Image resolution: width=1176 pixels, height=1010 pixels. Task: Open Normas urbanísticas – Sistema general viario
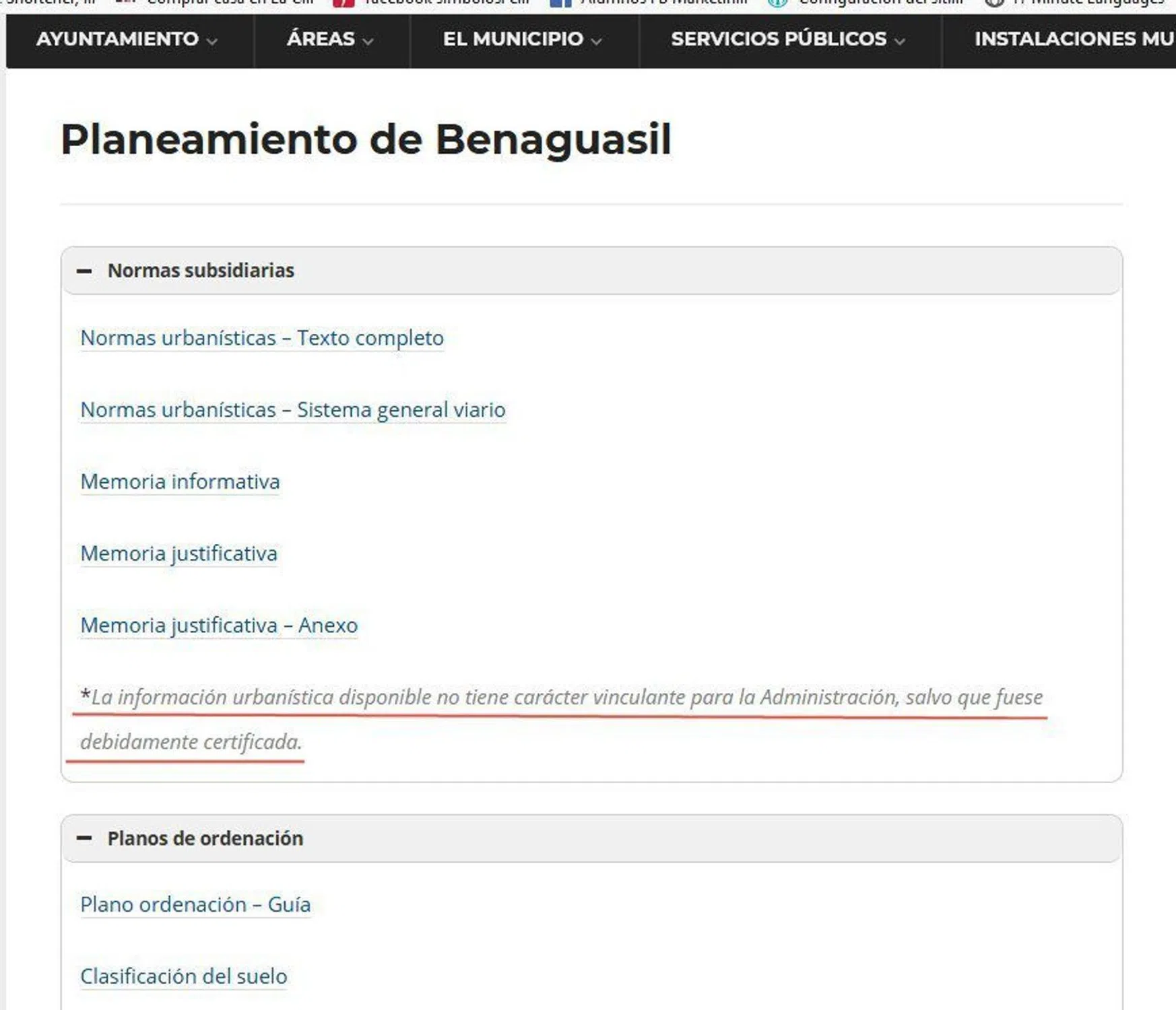point(292,410)
